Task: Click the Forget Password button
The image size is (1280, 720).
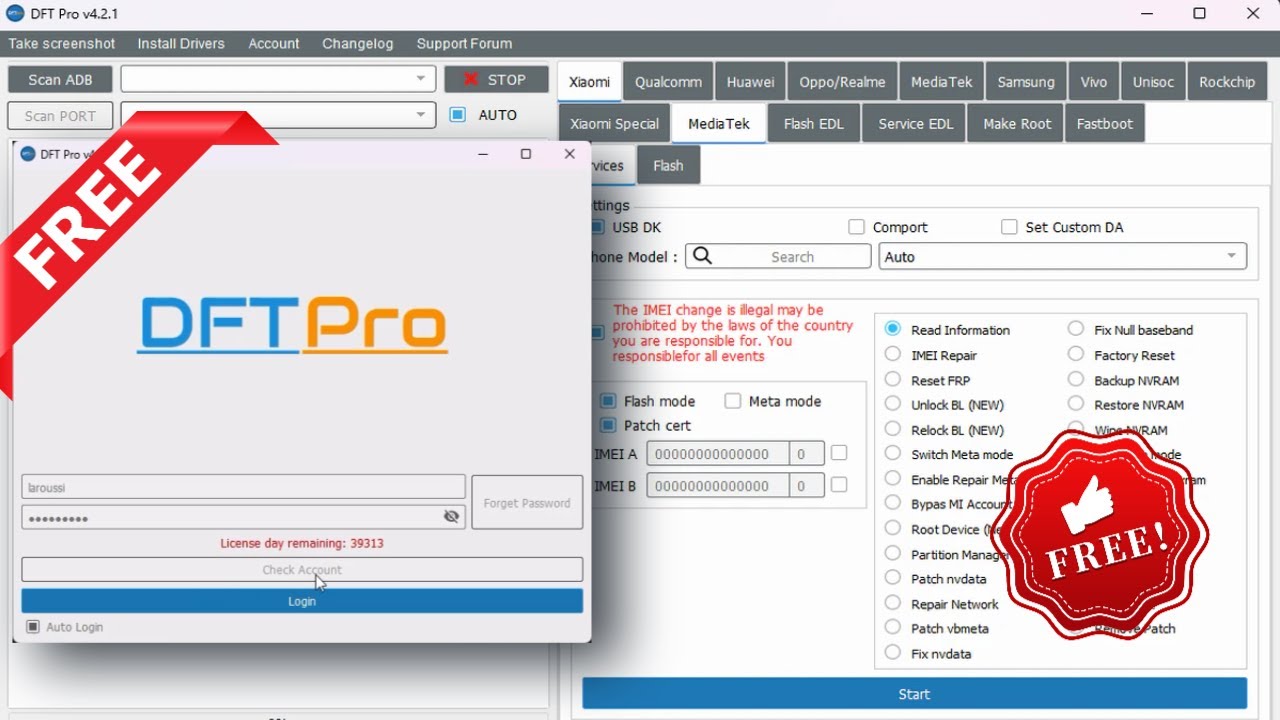Action: [x=527, y=503]
